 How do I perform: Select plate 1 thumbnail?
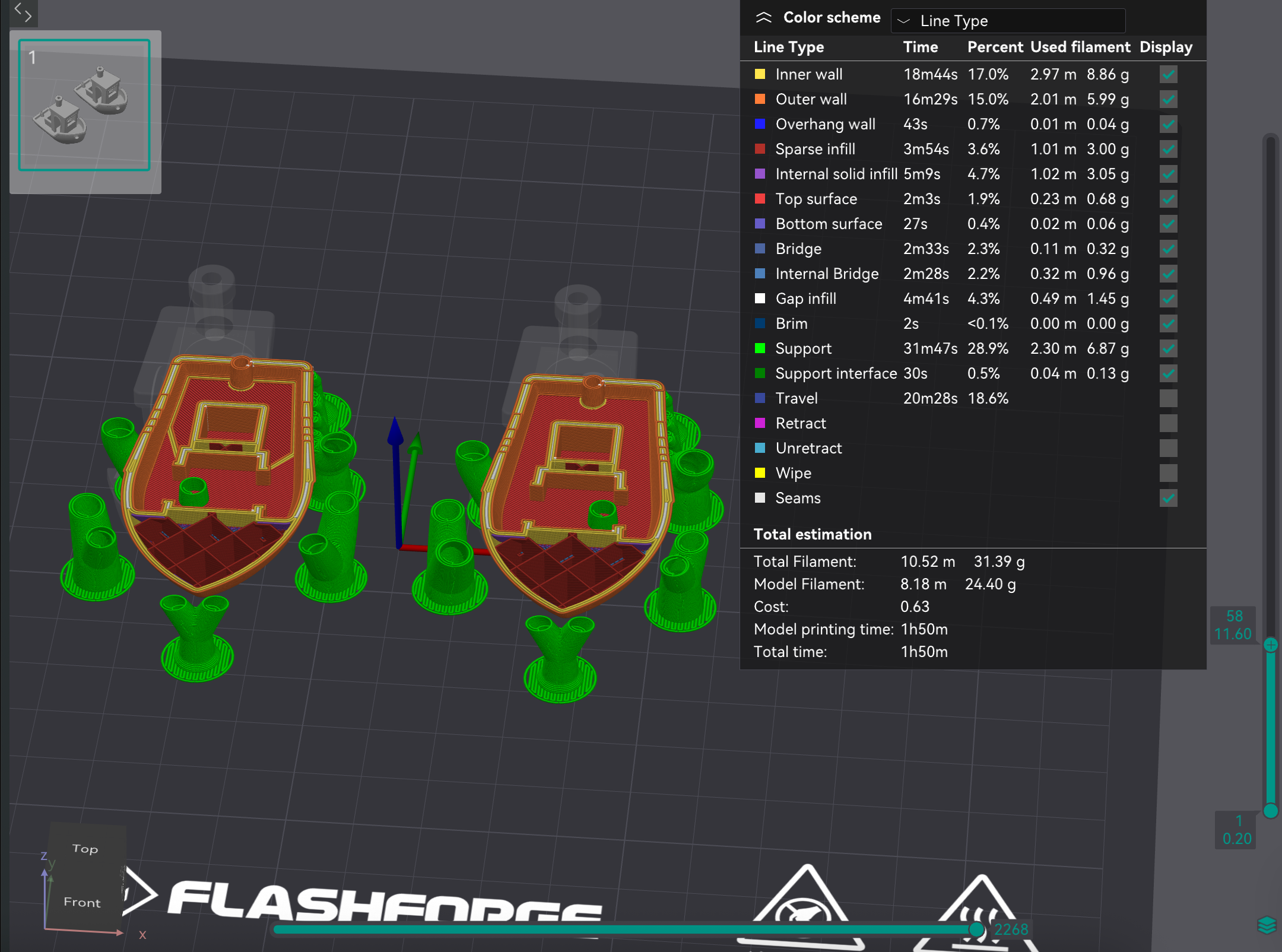click(x=84, y=105)
